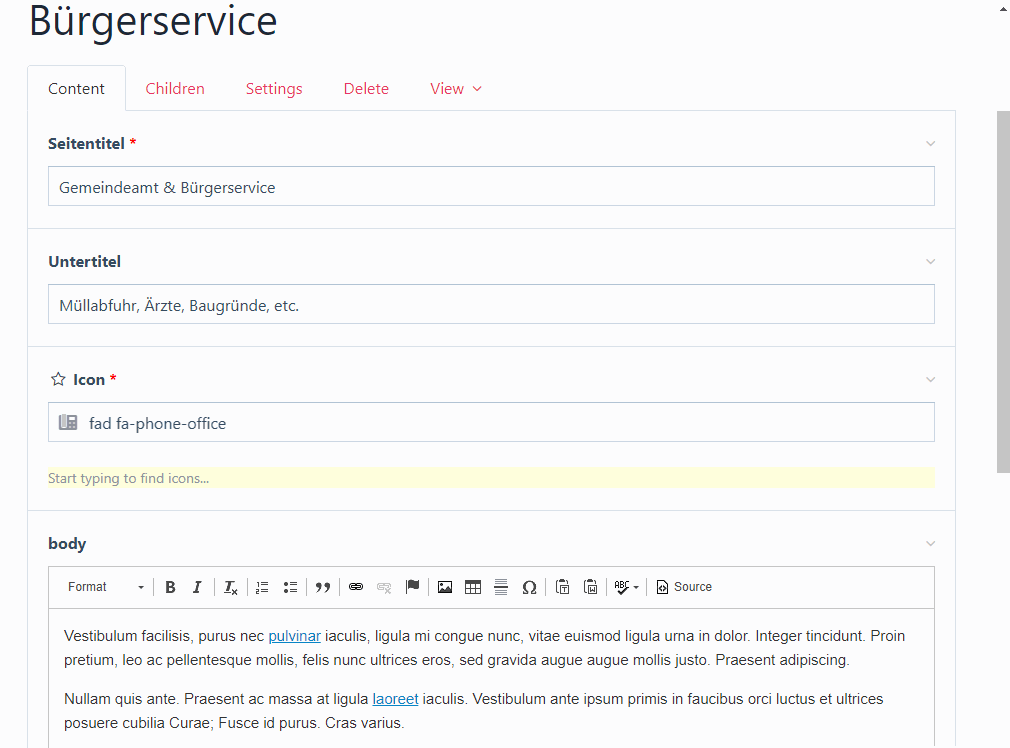
Task: Insert an image into body
Action: pyautogui.click(x=444, y=587)
